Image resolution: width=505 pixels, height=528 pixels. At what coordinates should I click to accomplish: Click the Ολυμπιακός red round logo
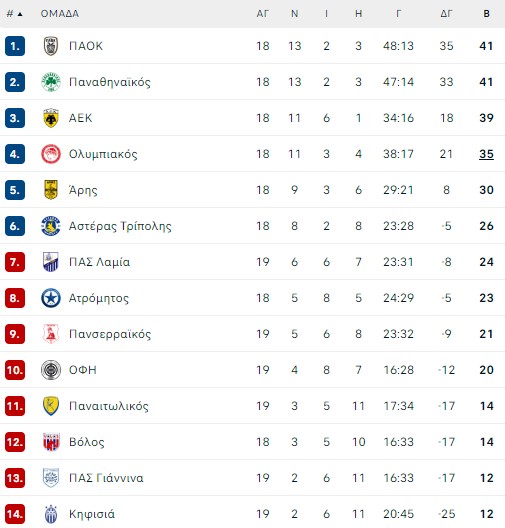(x=51, y=154)
